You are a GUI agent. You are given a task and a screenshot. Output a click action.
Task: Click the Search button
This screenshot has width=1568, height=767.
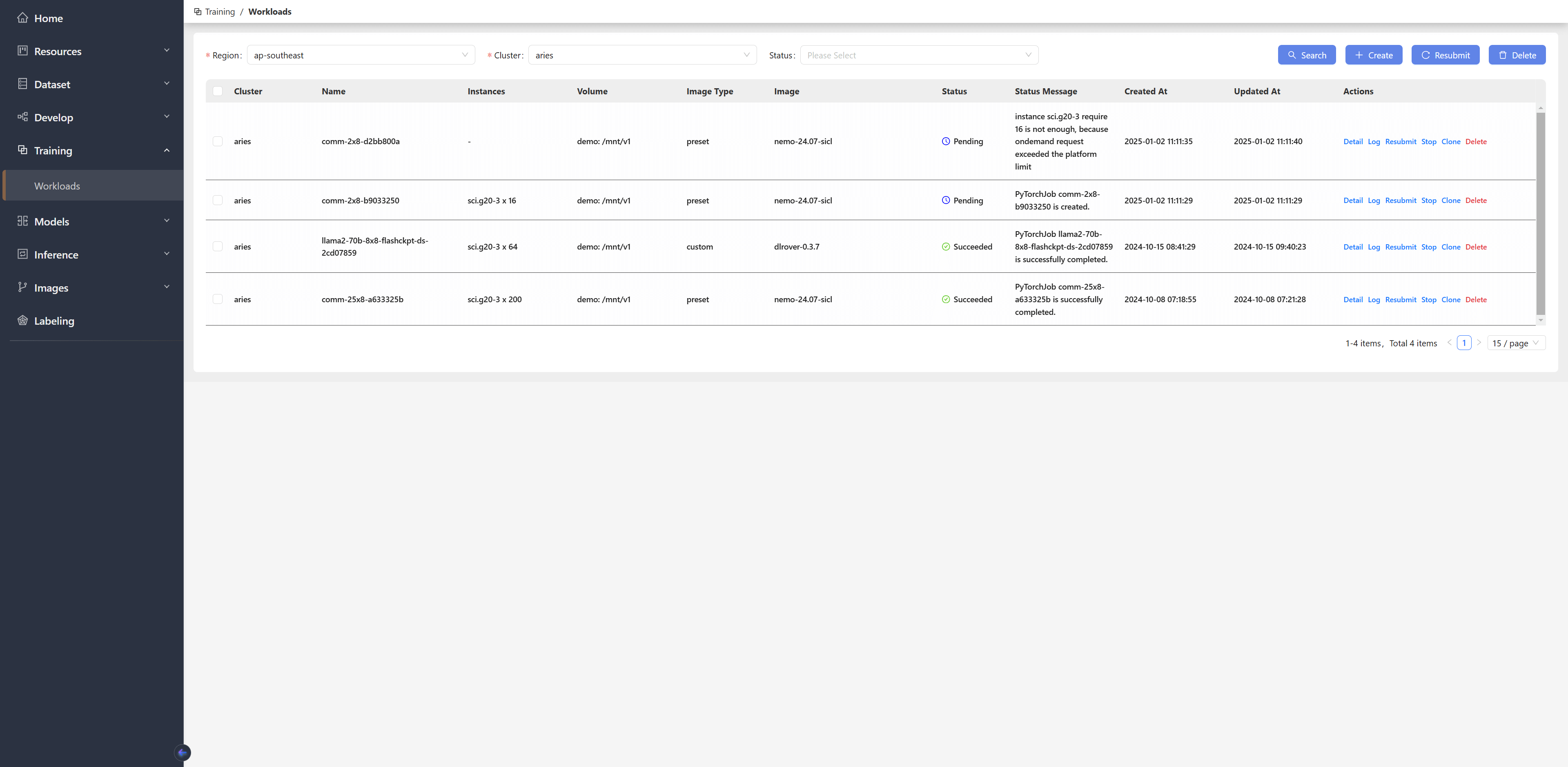coord(1306,55)
